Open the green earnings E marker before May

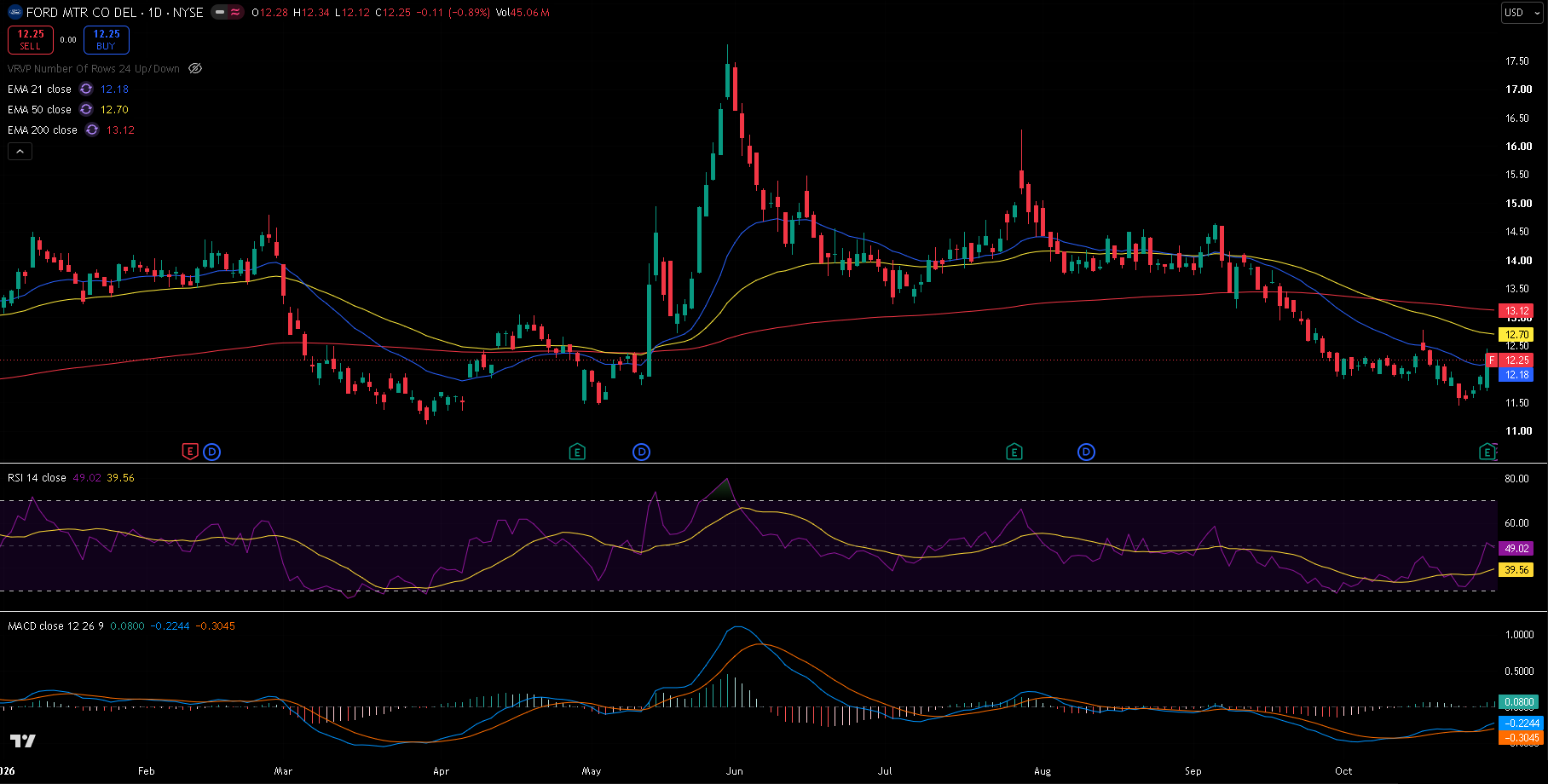[x=577, y=452]
